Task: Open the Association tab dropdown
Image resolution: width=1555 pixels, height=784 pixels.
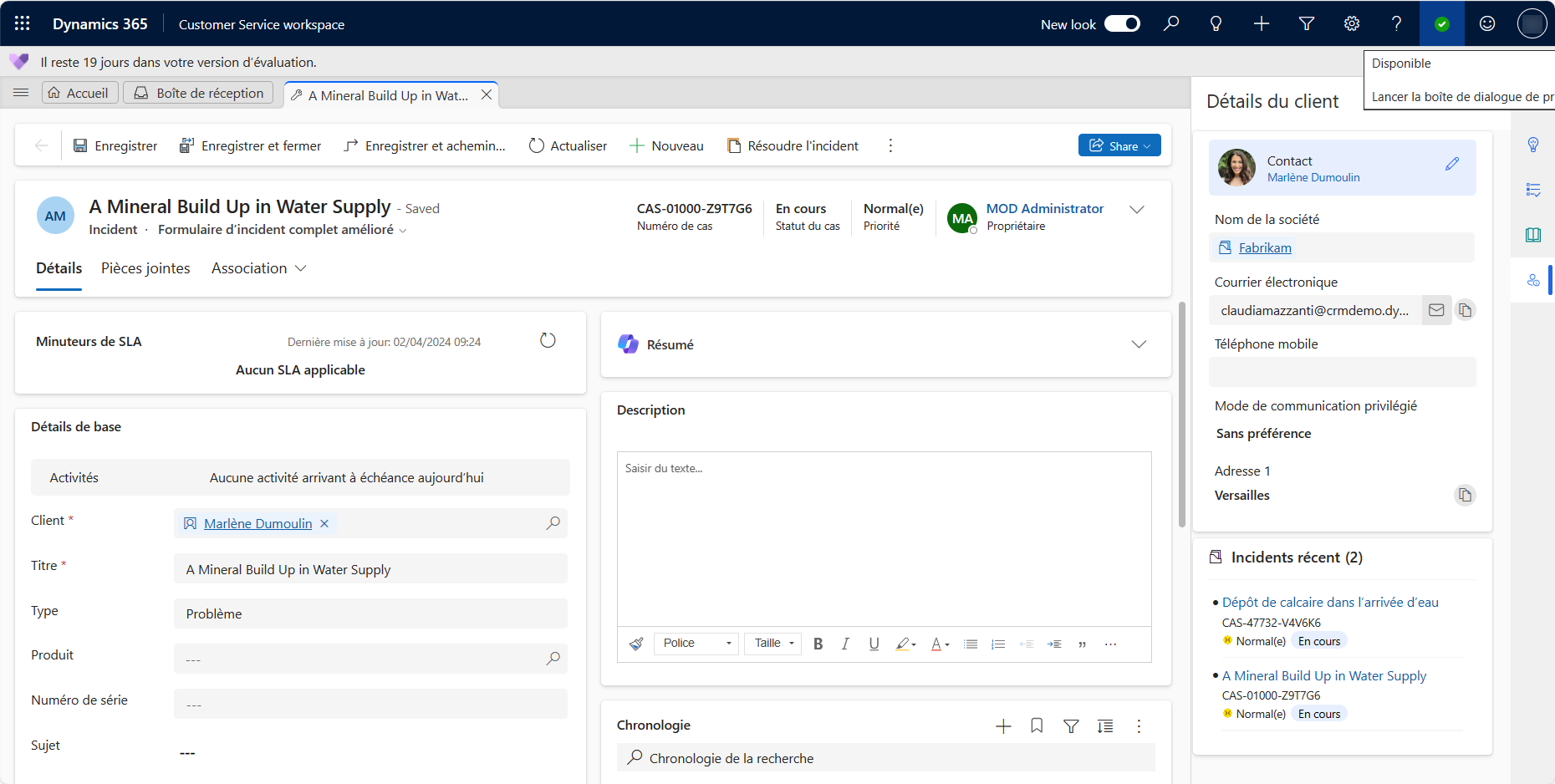Action: tap(259, 268)
